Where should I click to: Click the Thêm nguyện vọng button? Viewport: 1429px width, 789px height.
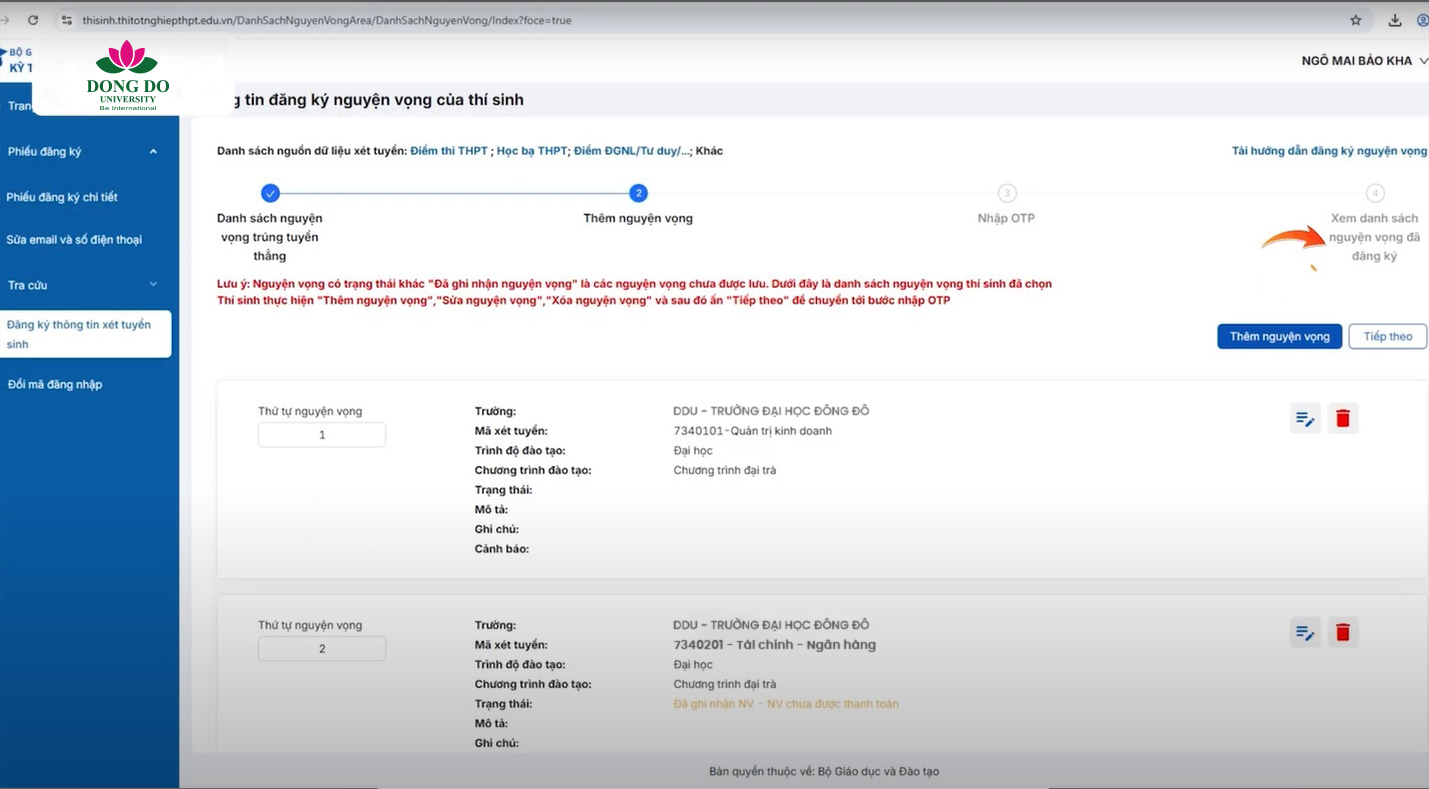coord(1279,337)
